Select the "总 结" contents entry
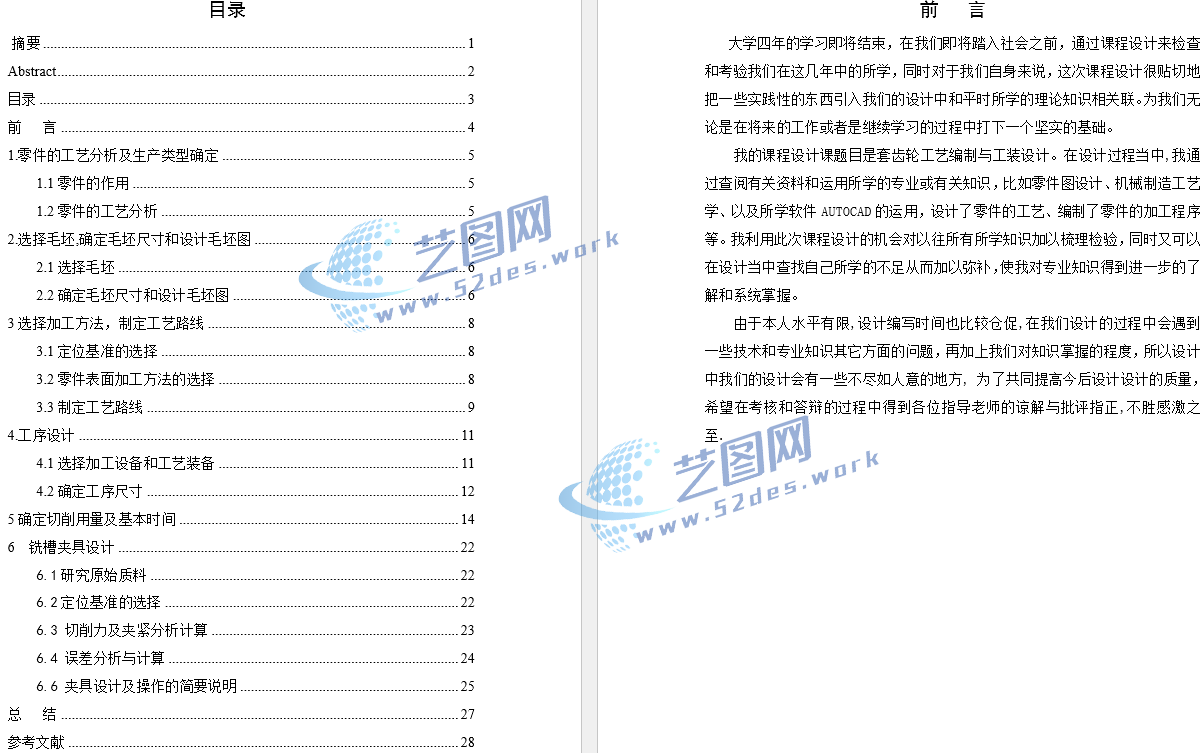The width and height of the screenshot is (1203, 753). tap(241, 715)
